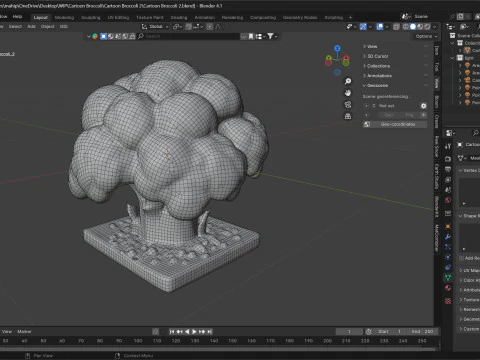Open the Texture properties checker icon
The height and width of the screenshot is (360, 480).
pos(448,301)
